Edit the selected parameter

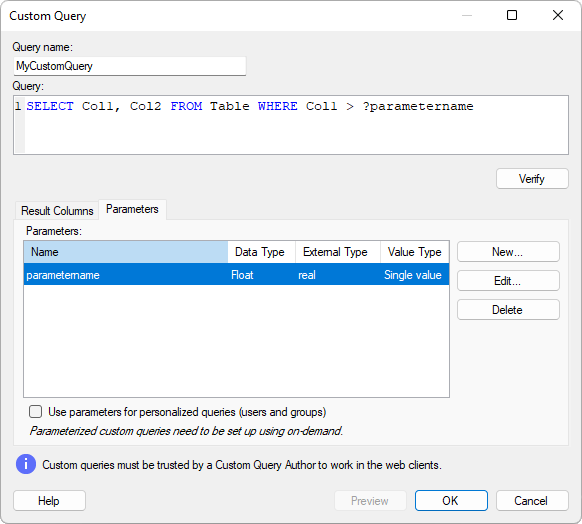[508, 281]
